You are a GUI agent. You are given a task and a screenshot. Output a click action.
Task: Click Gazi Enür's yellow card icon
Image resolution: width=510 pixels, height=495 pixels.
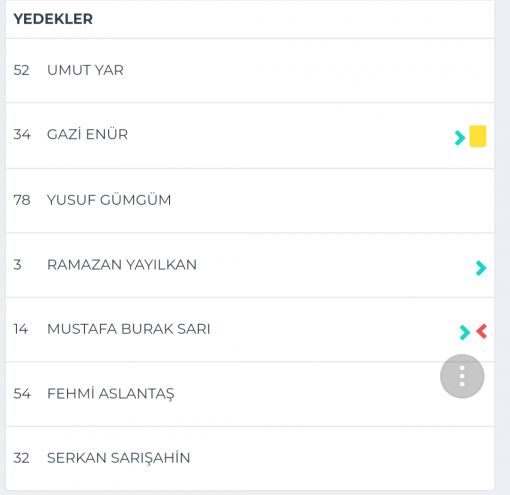478,136
